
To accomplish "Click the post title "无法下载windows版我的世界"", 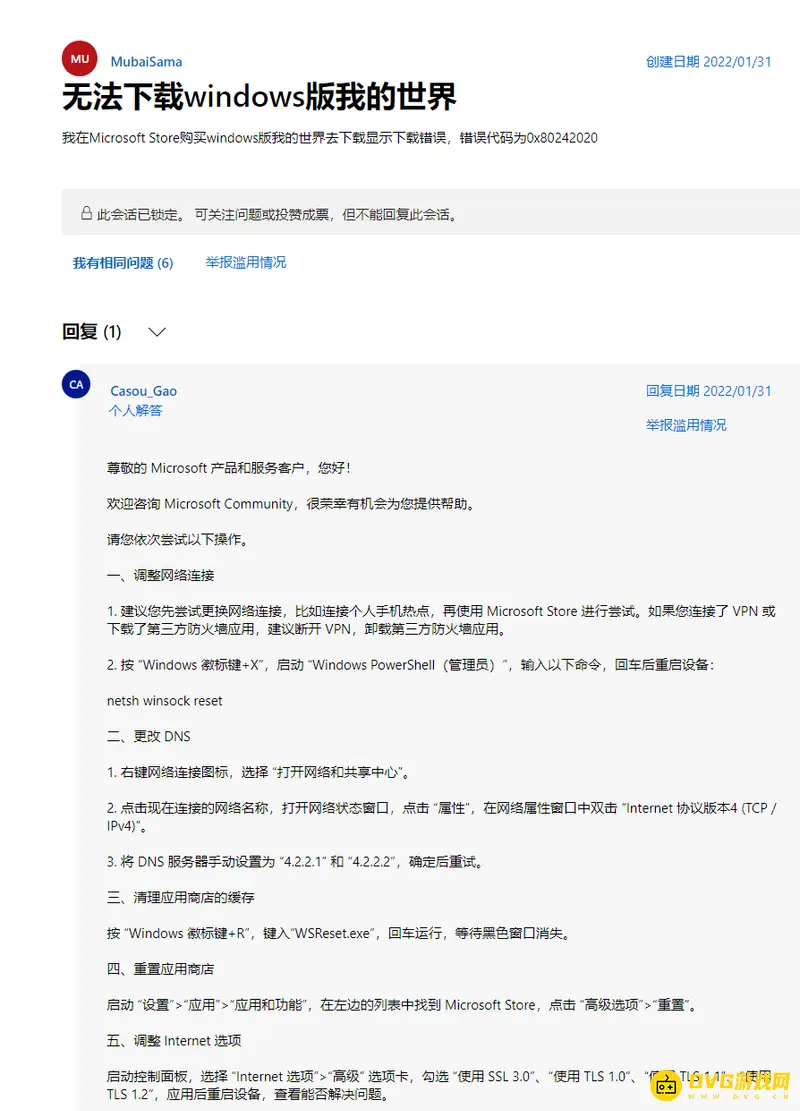I will [x=259, y=98].
